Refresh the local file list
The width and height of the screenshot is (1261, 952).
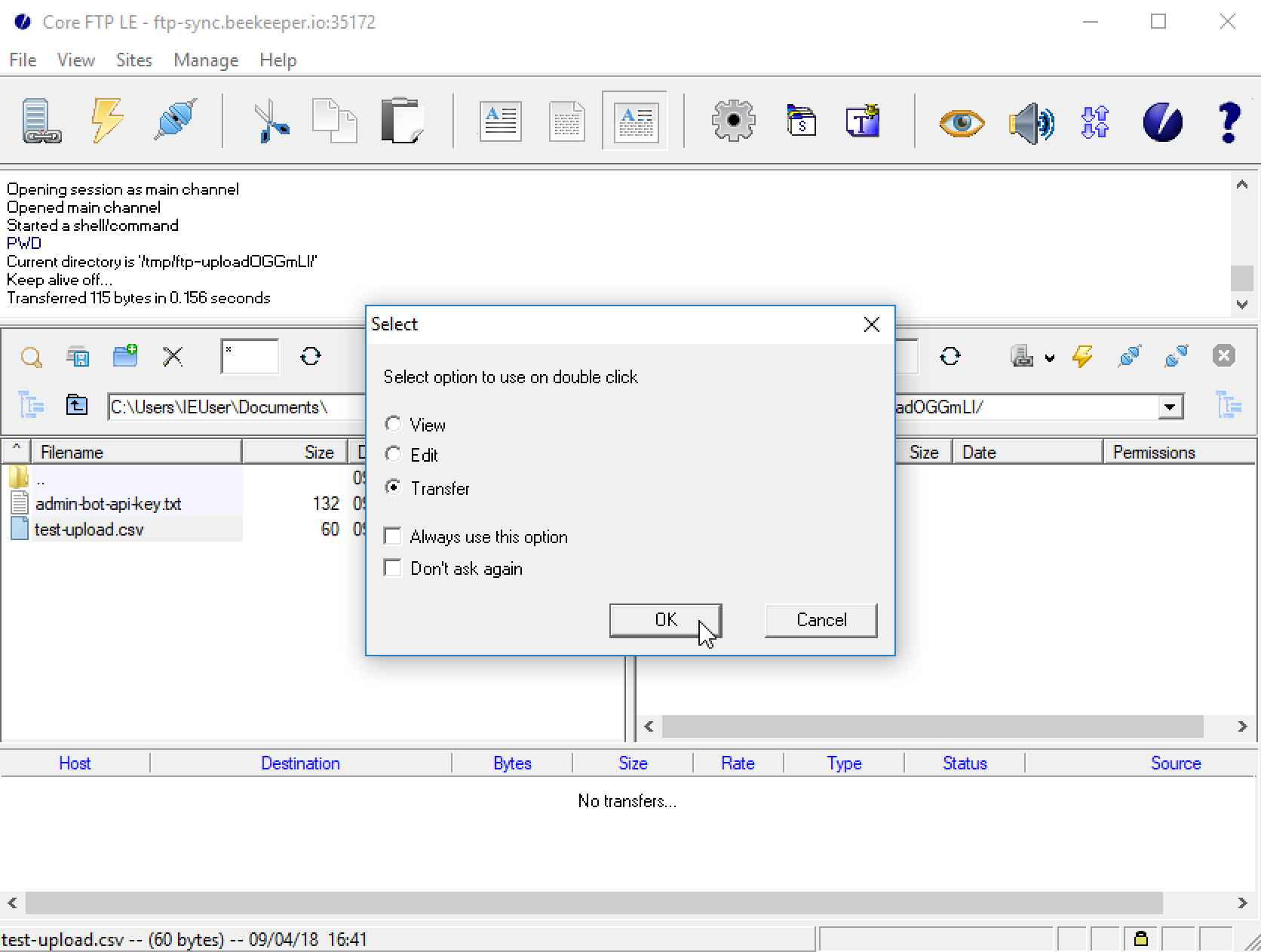pyautogui.click(x=310, y=356)
